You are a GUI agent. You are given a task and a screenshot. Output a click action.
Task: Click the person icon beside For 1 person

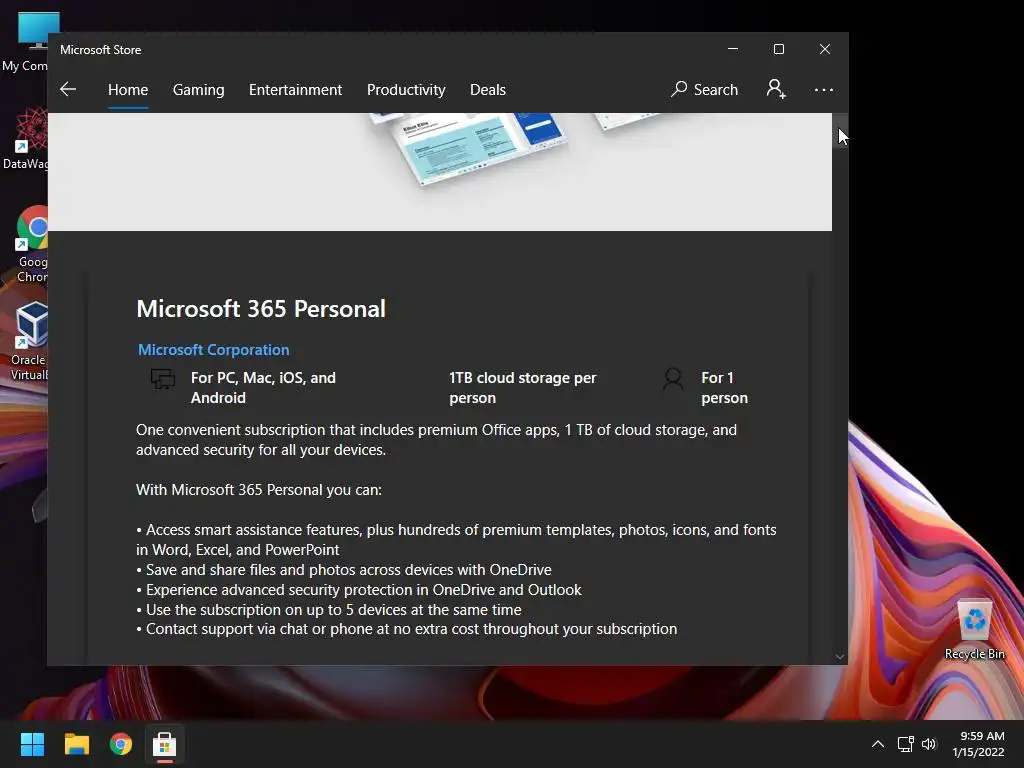click(x=673, y=379)
